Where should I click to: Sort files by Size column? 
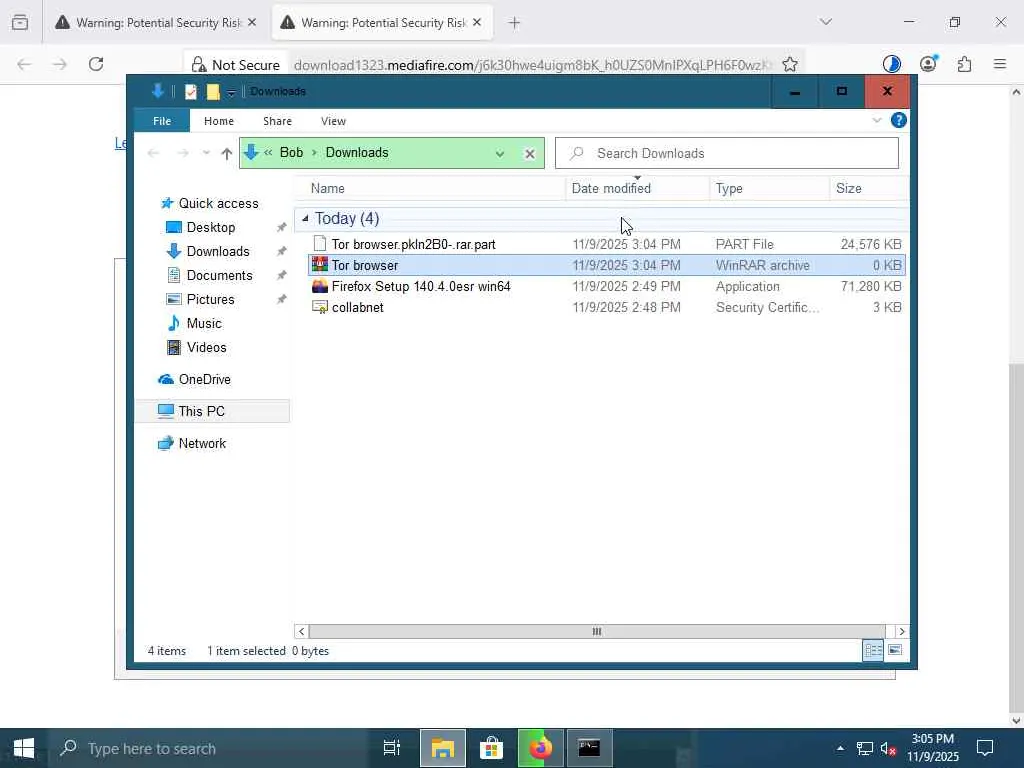(869, 188)
